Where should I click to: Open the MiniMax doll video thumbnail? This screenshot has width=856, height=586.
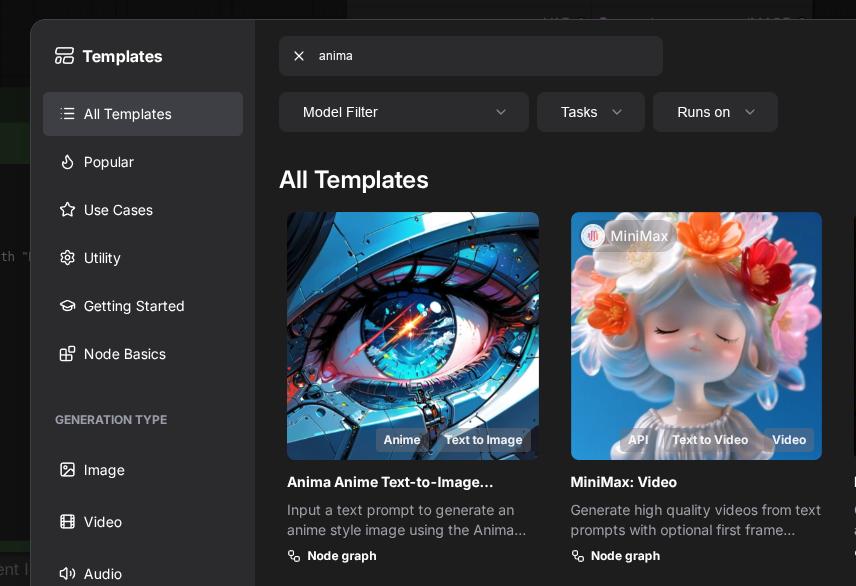(696, 335)
